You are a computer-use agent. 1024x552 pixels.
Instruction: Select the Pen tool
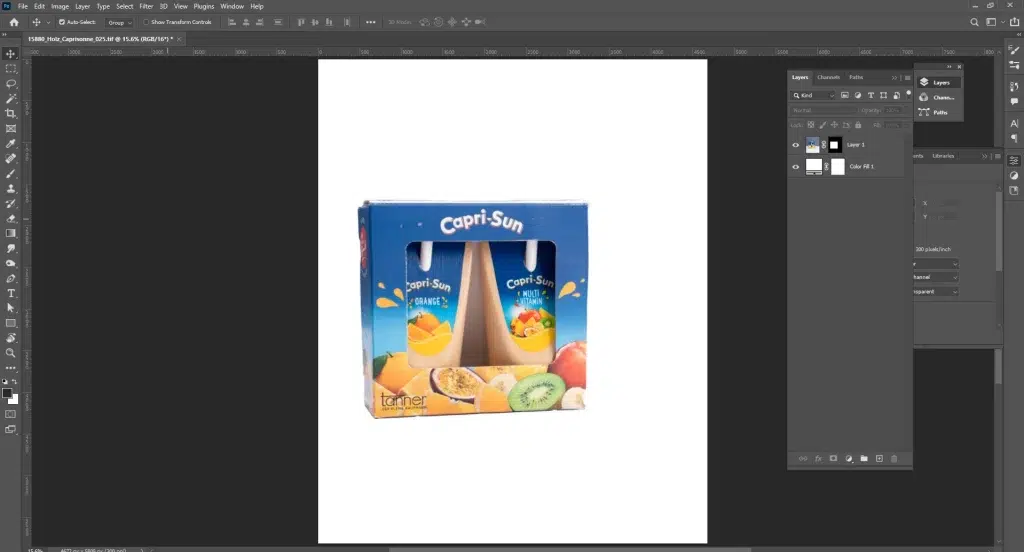(10, 278)
